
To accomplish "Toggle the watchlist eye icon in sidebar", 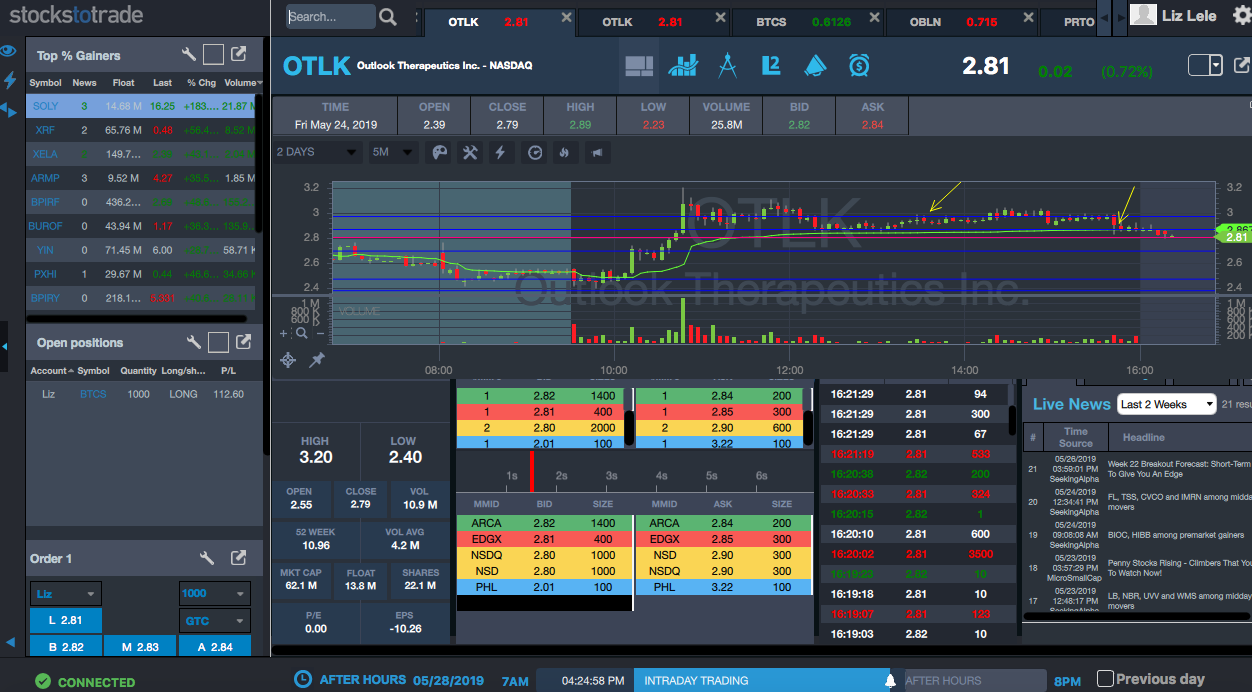I will click(9, 51).
